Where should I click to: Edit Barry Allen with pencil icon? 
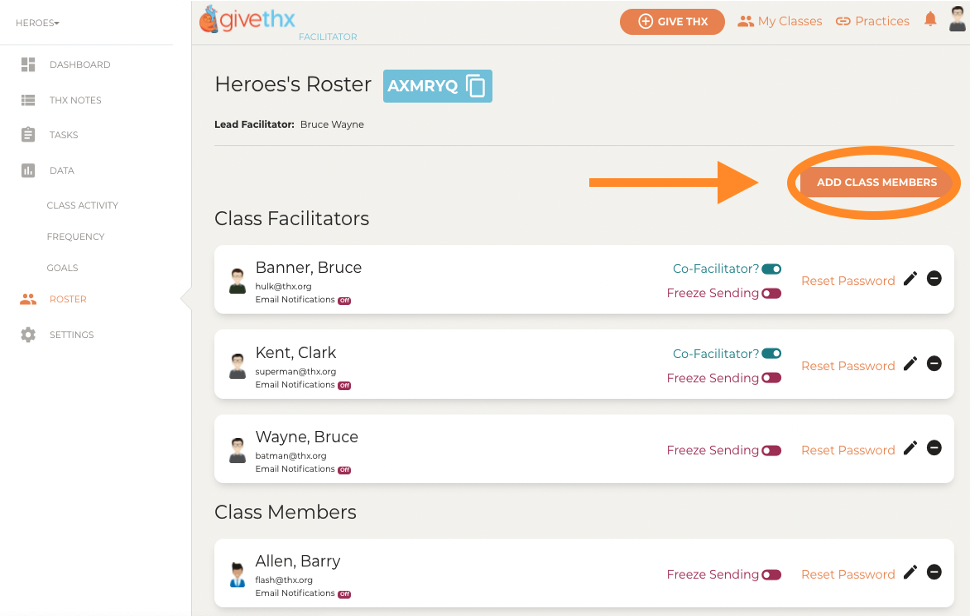coord(910,573)
